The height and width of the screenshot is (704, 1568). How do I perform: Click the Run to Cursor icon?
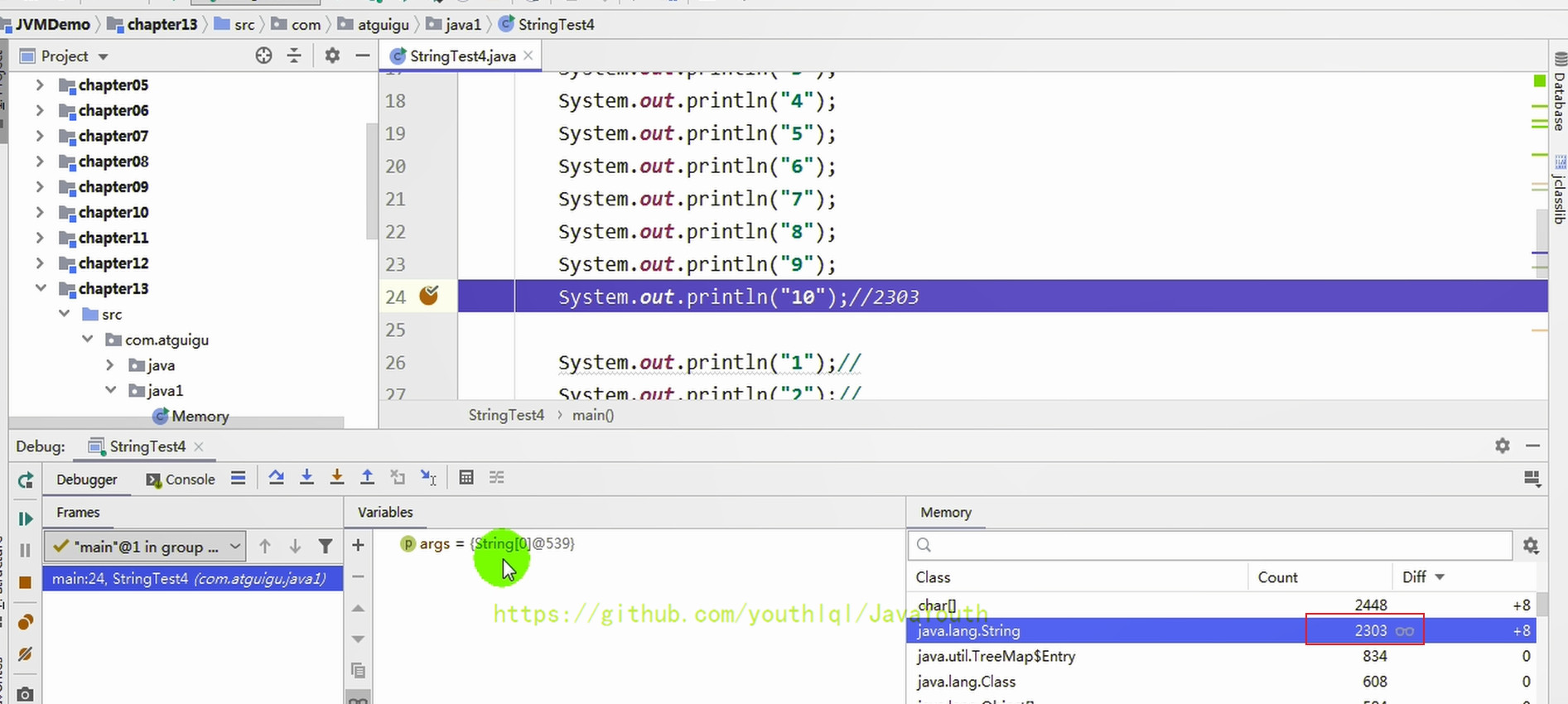[428, 477]
